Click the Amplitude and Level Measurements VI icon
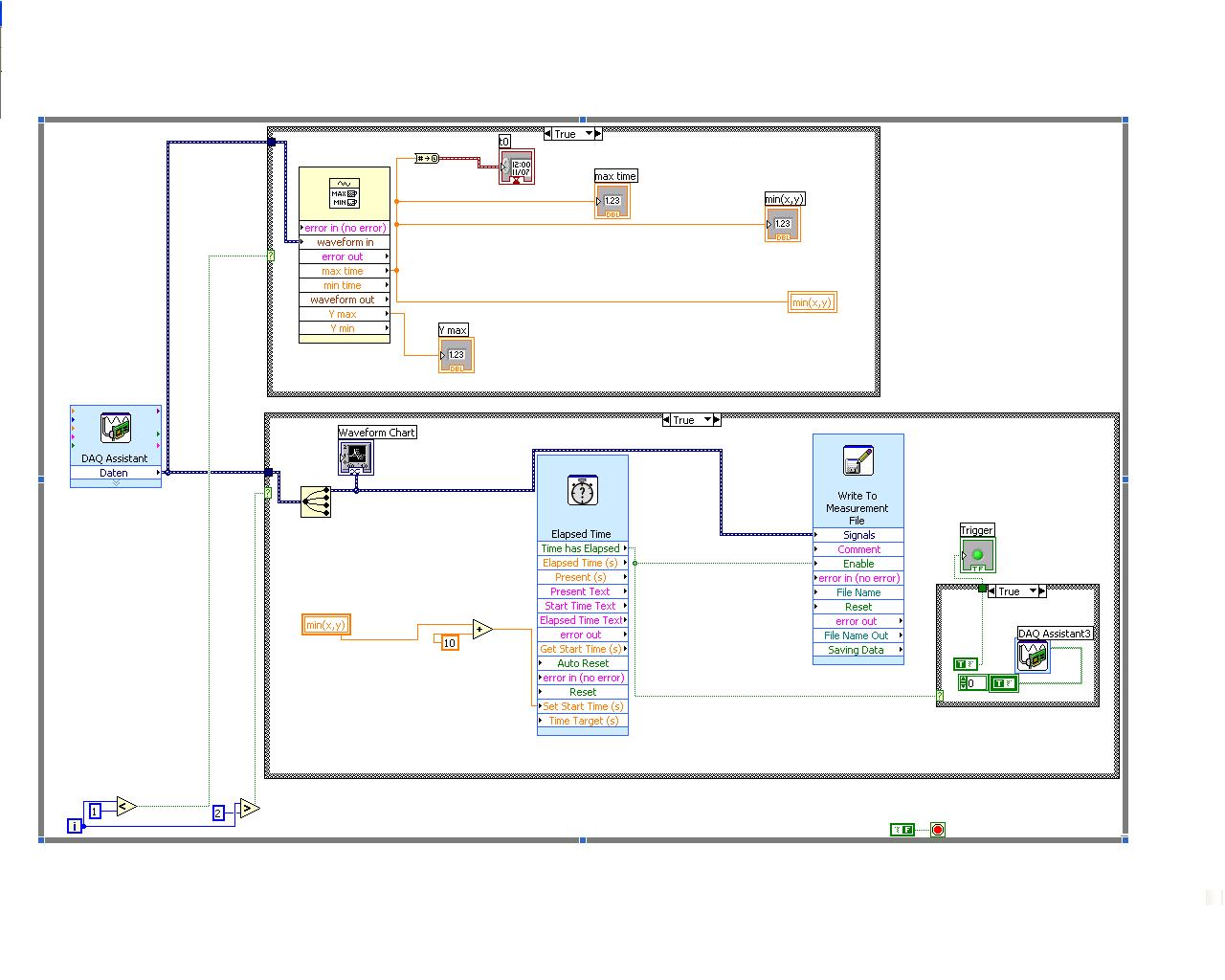The width and height of the screenshot is (1225, 980). click(x=345, y=192)
